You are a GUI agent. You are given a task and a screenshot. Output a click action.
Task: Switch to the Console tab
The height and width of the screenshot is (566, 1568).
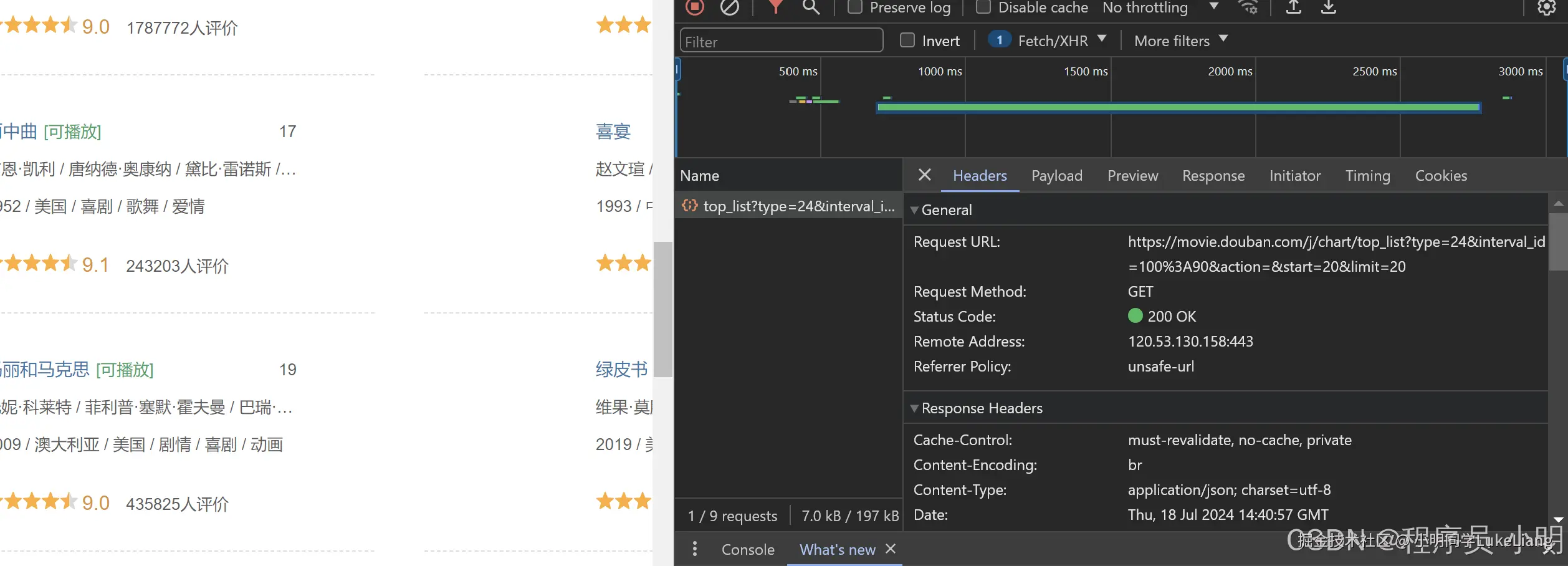click(x=748, y=549)
